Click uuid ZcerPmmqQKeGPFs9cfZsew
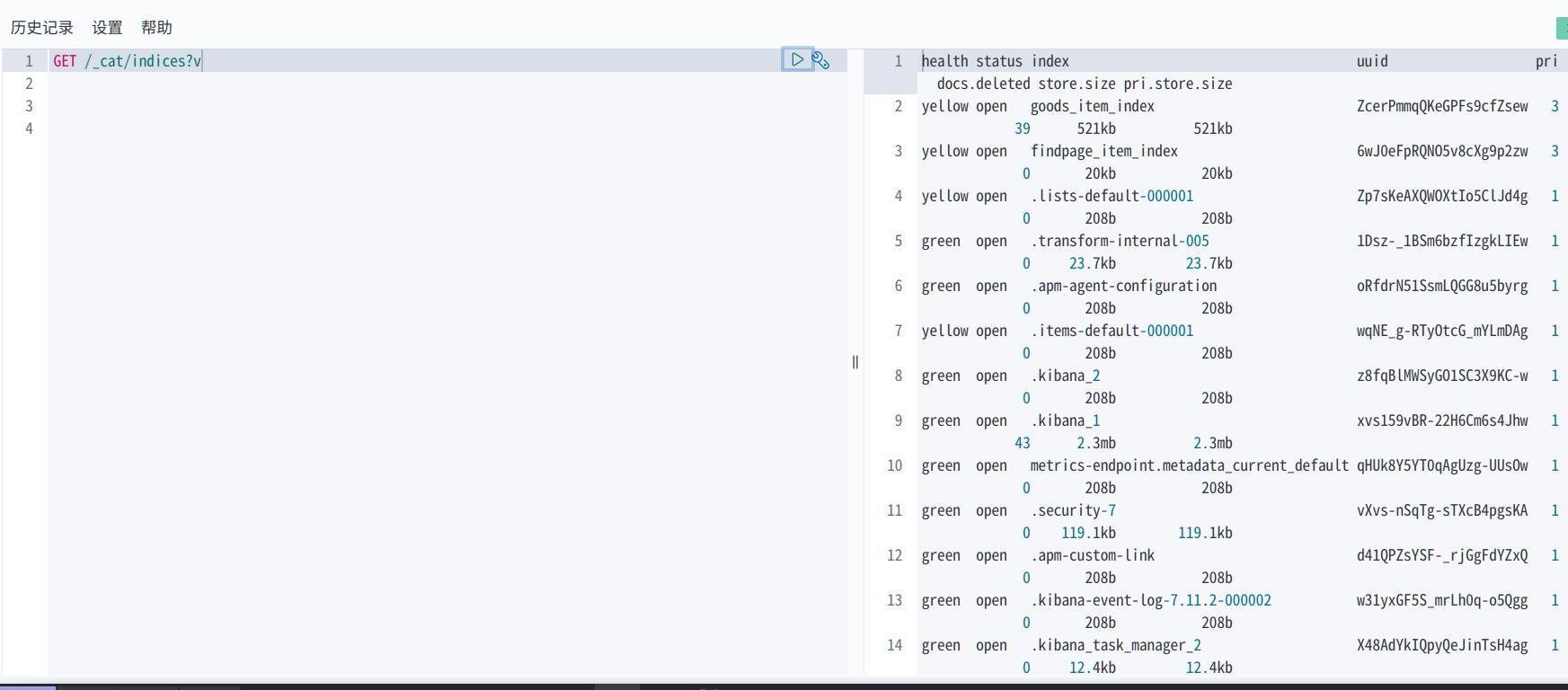This screenshot has height=690, width=1568. coord(1442,106)
